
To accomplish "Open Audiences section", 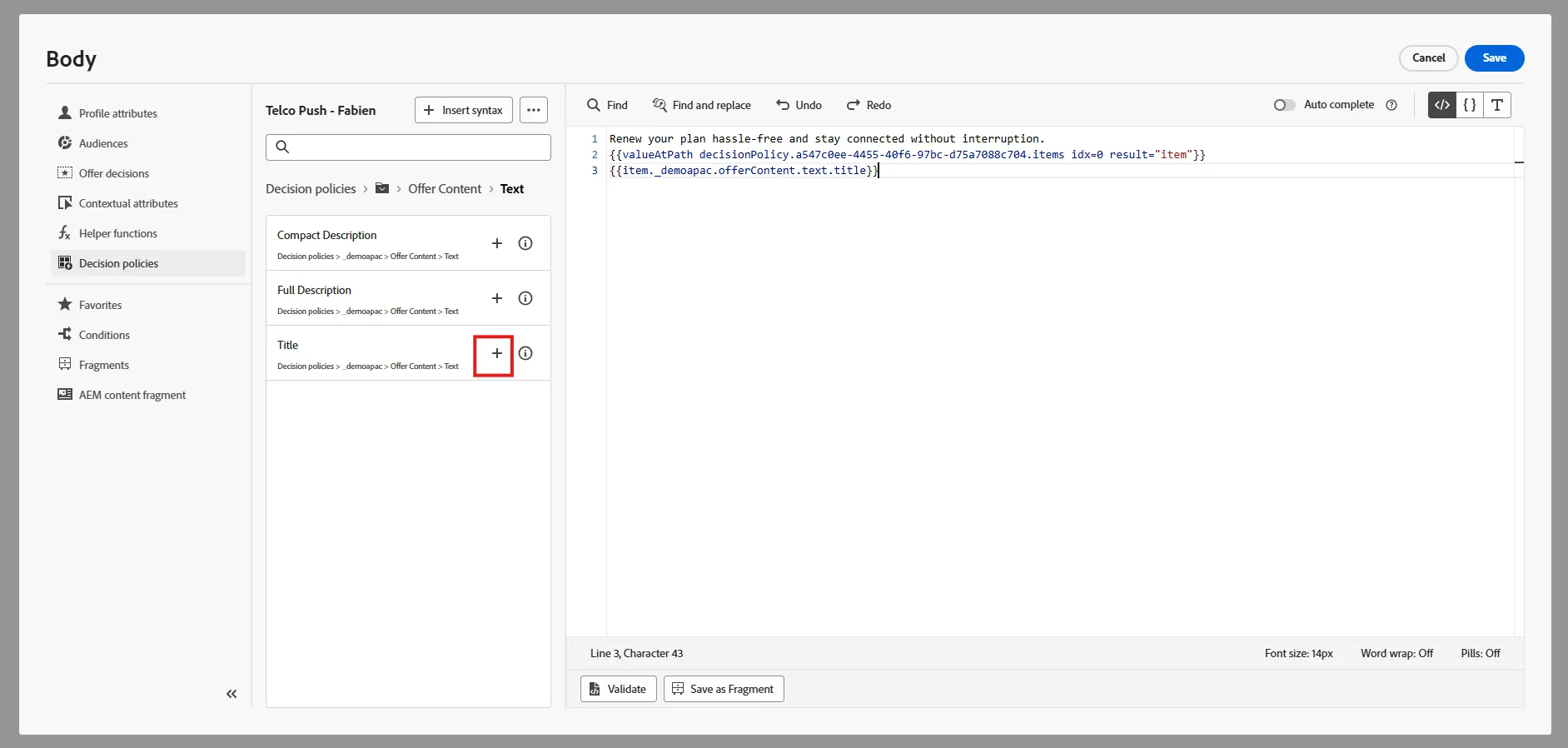I will tap(148, 143).
